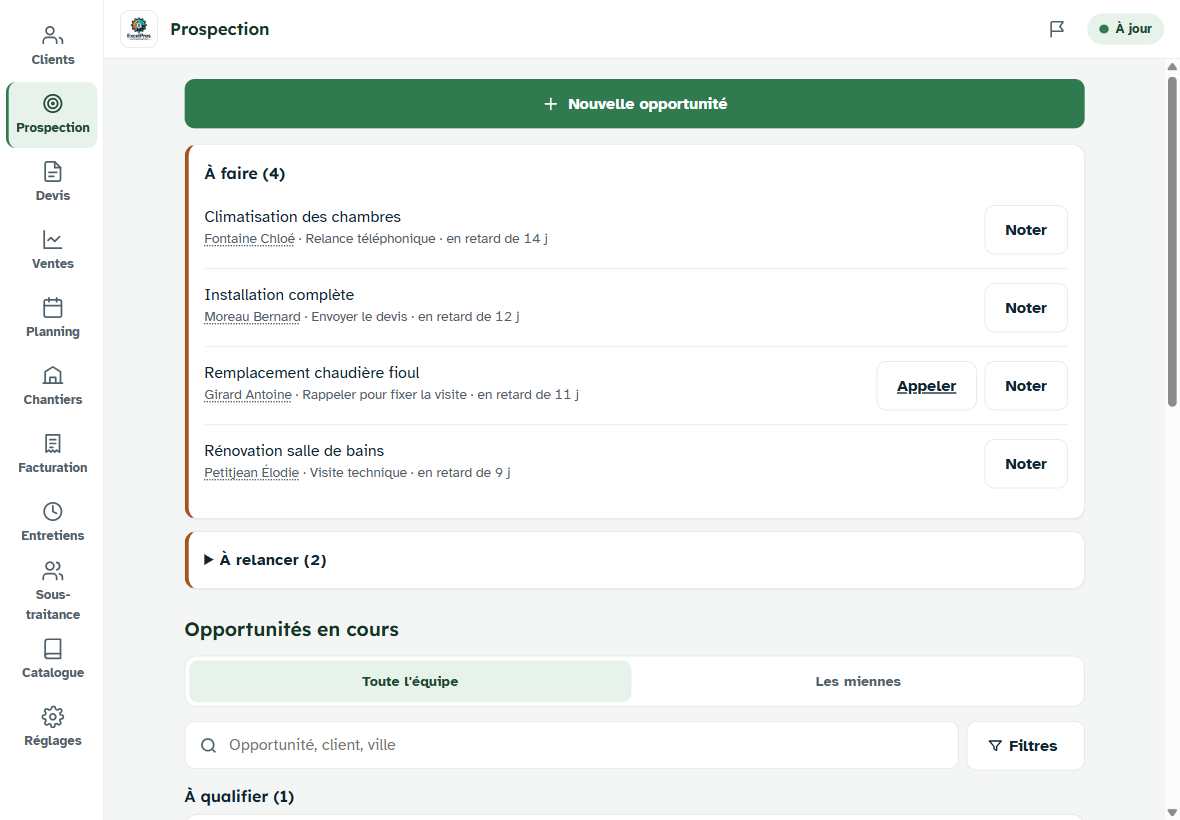The image size is (1180, 820).
Task: Open client Girard Antoine link
Action: (248, 394)
